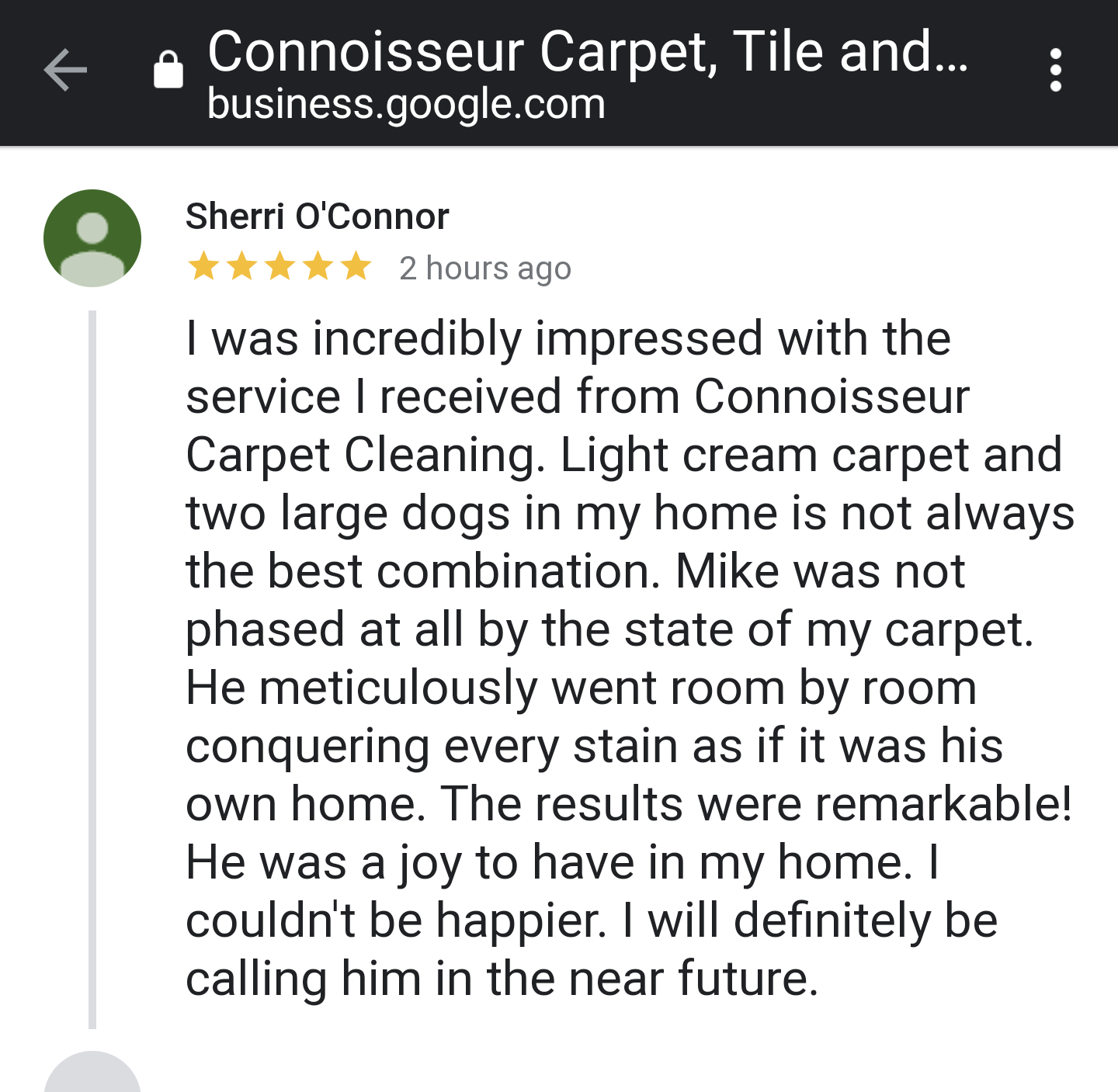Click the page title 'Connoisseur Carpet, Tile and...'

tap(587, 51)
